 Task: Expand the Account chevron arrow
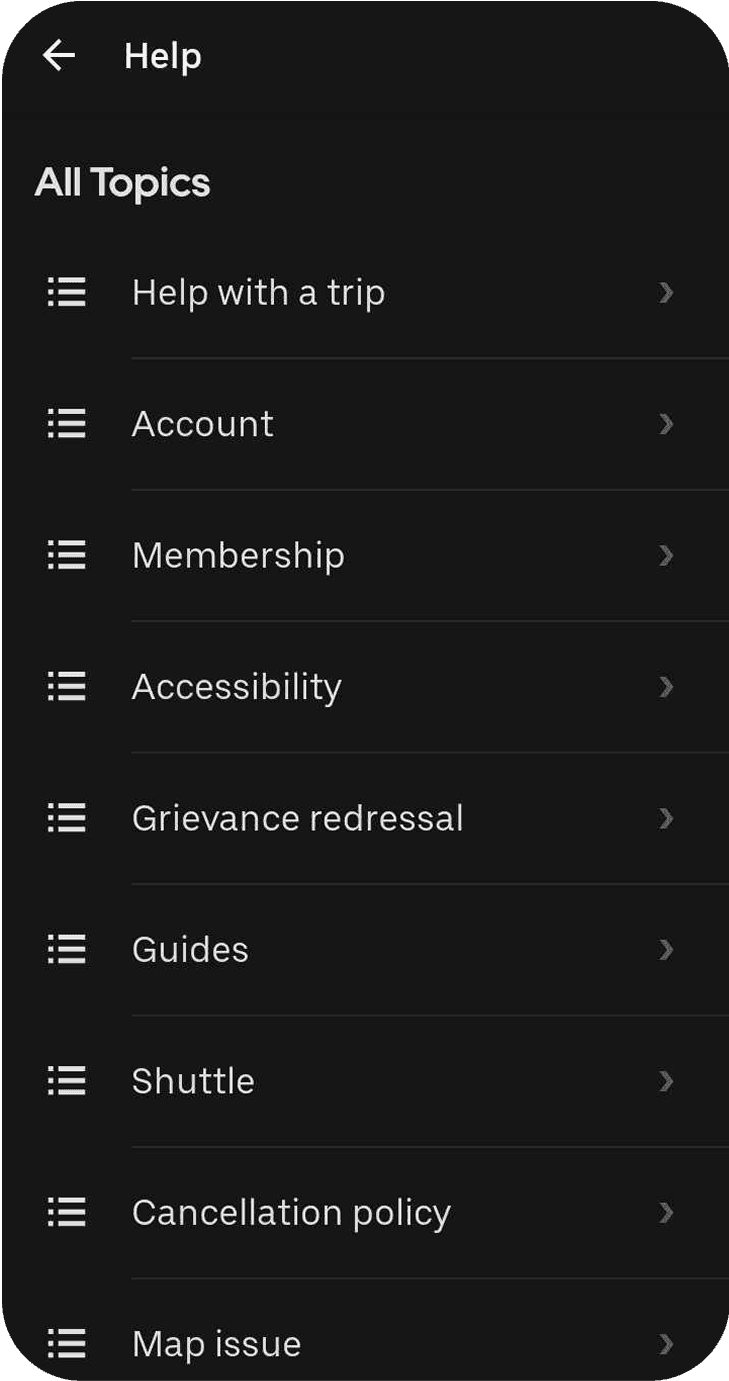pos(666,424)
